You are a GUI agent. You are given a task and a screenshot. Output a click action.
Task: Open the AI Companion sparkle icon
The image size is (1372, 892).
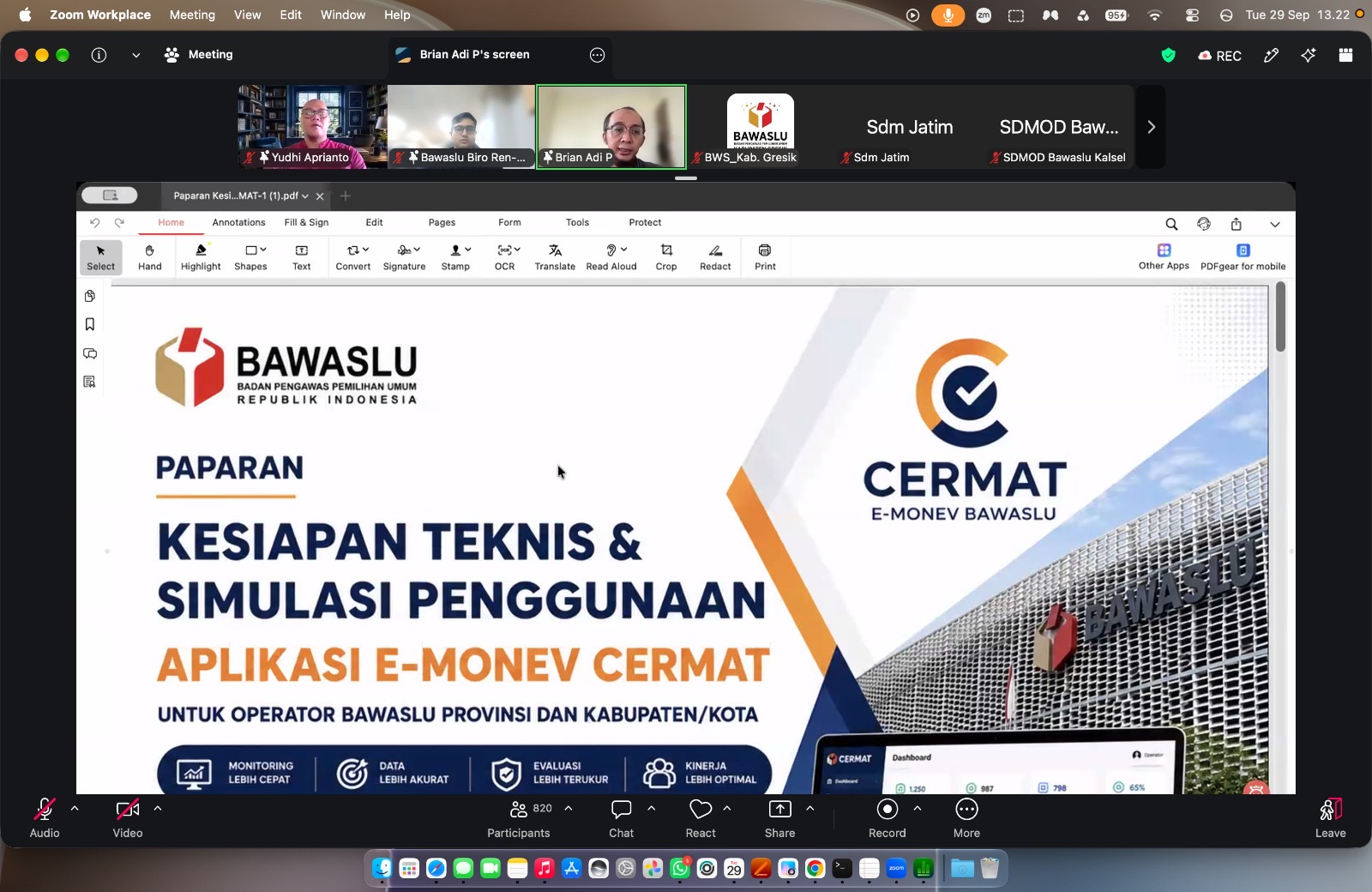[x=1309, y=55]
